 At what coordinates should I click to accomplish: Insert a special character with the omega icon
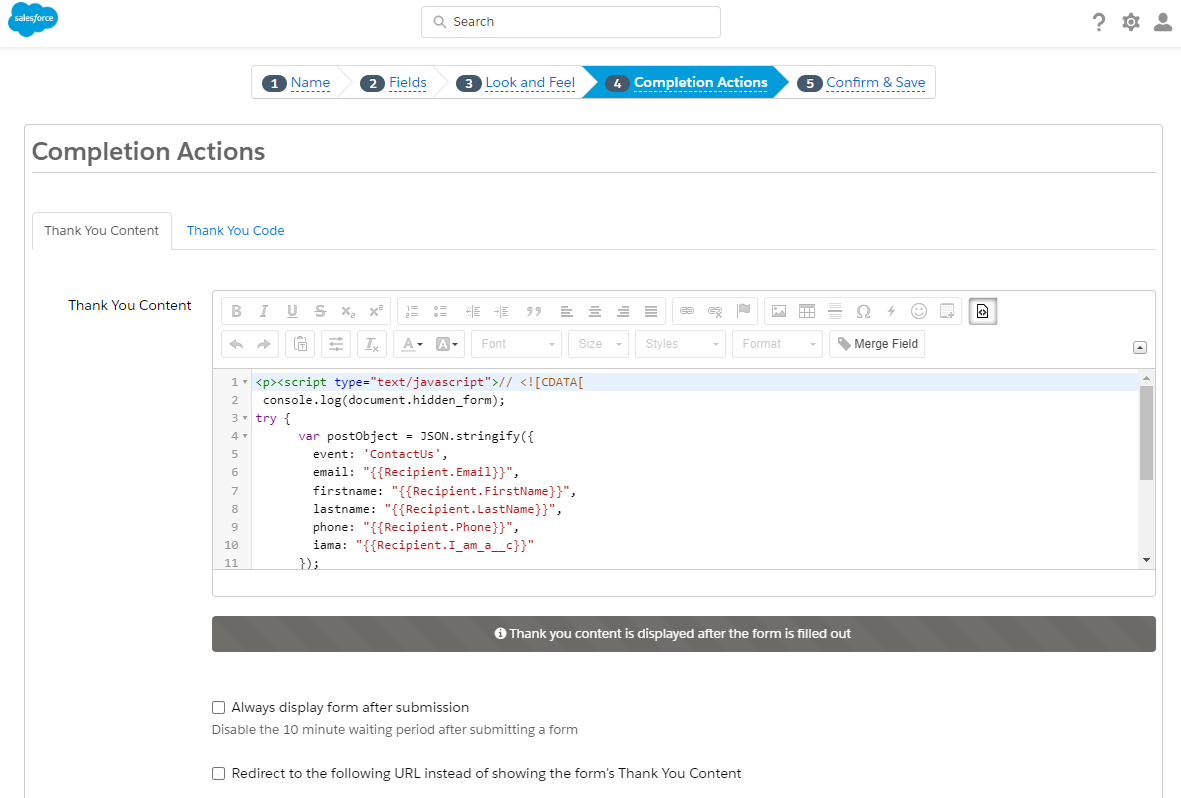[863, 311]
